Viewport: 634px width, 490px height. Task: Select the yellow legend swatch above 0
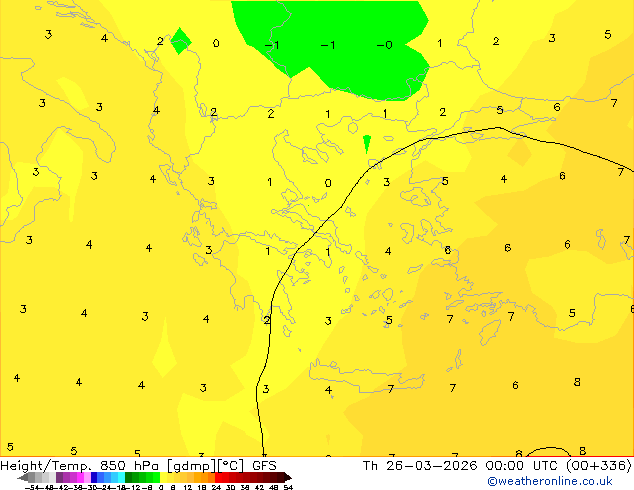(x=163, y=477)
